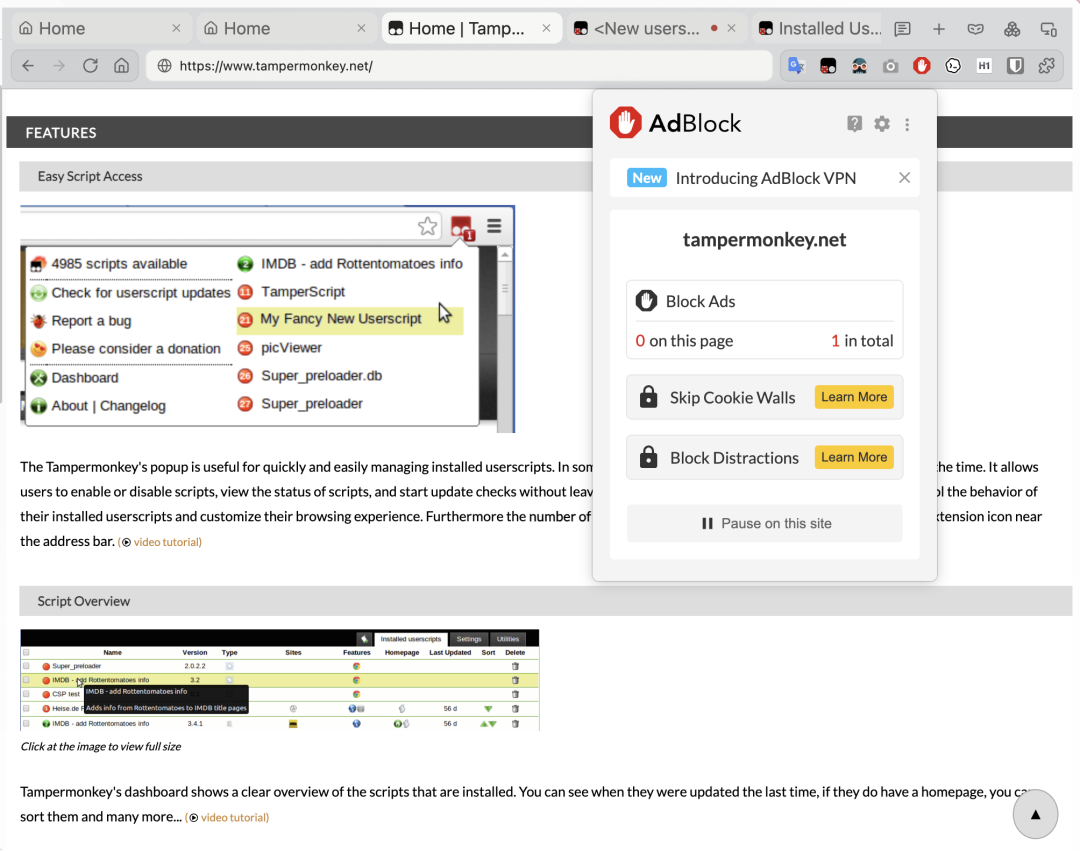This screenshot has width=1080, height=851.
Task: Open the screenshot camera extension
Action: 891,66
